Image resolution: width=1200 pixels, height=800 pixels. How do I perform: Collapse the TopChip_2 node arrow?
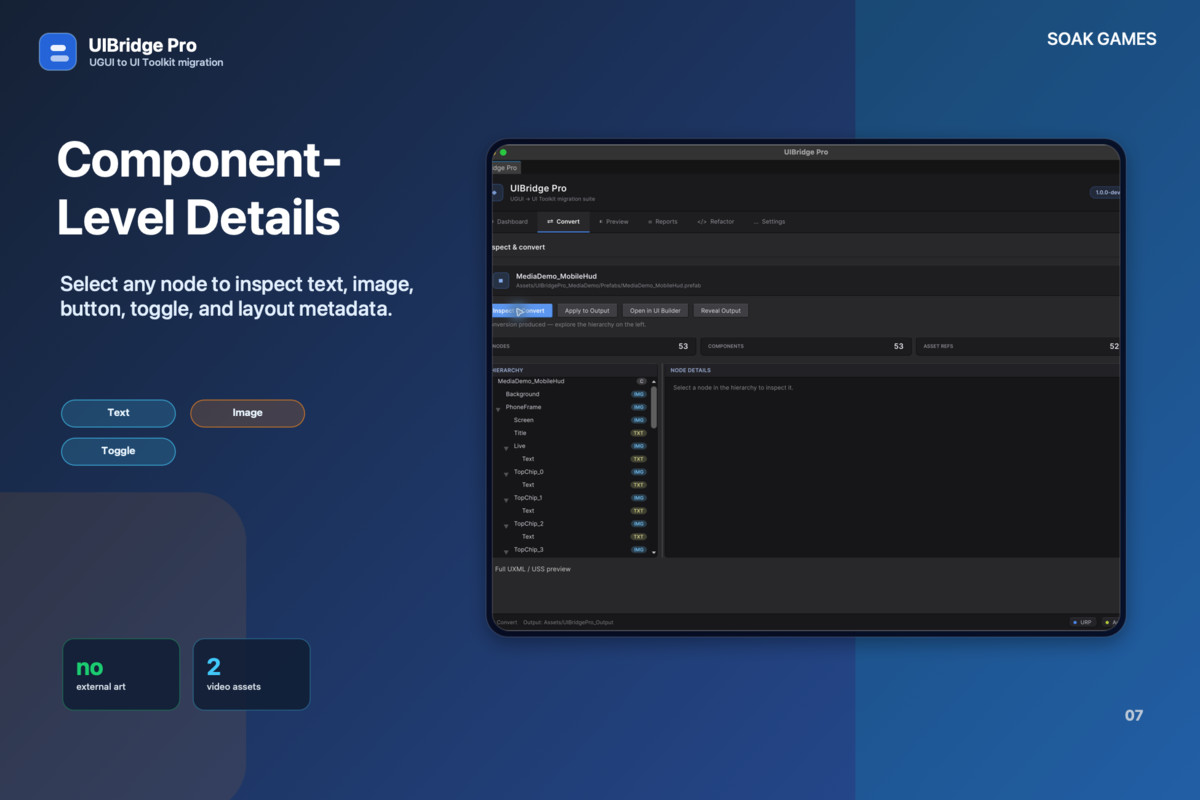coord(506,526)
